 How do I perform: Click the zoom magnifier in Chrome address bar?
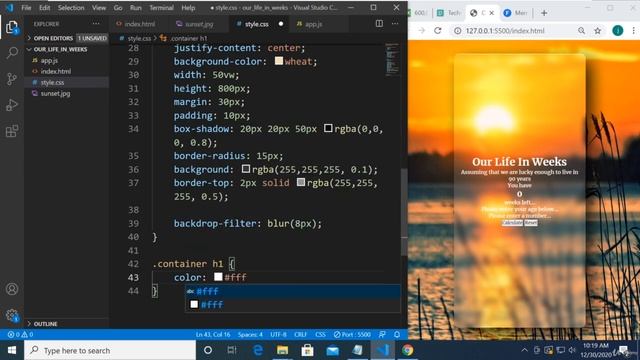click(582, 31)
